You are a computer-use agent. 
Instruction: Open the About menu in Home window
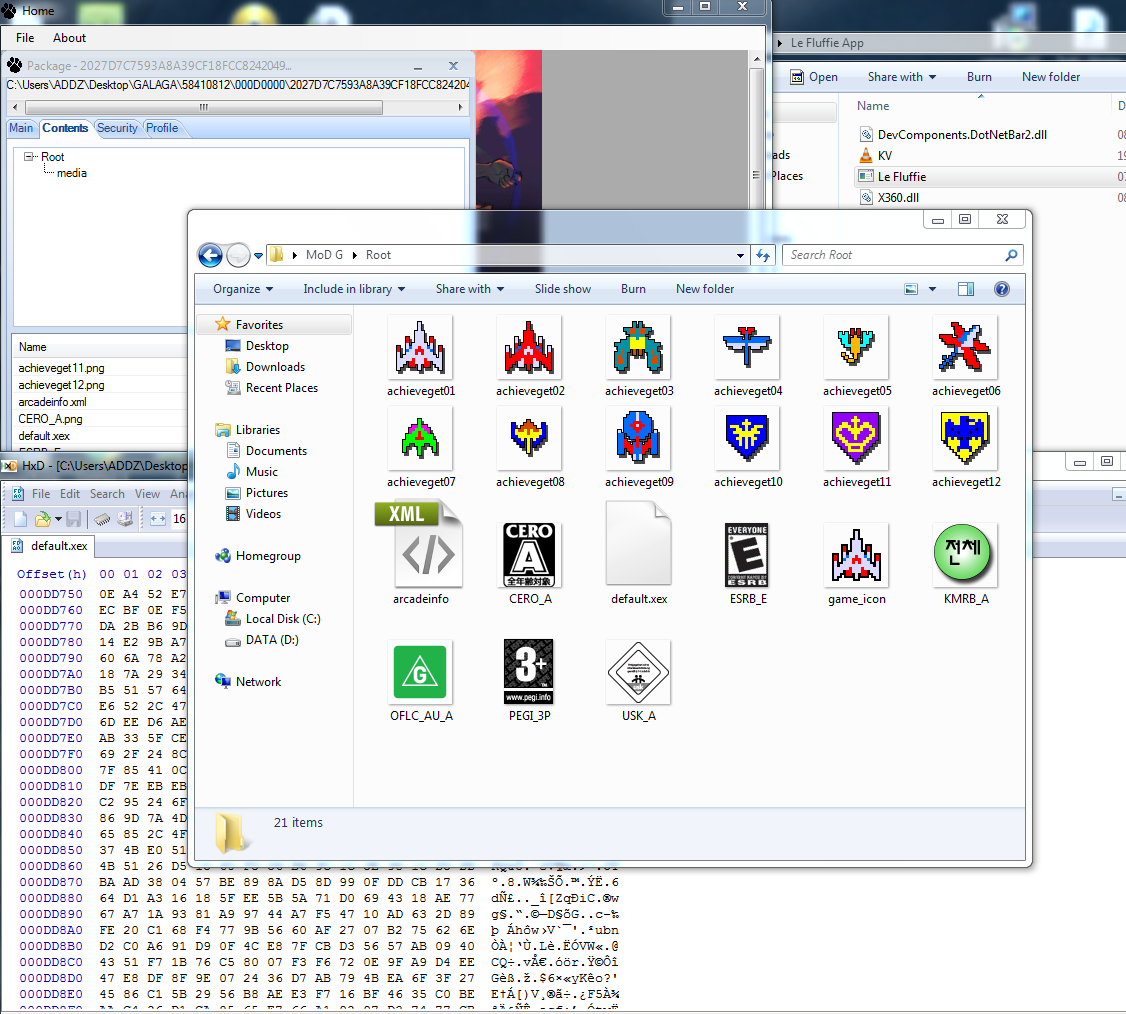(x=69, y=38)
